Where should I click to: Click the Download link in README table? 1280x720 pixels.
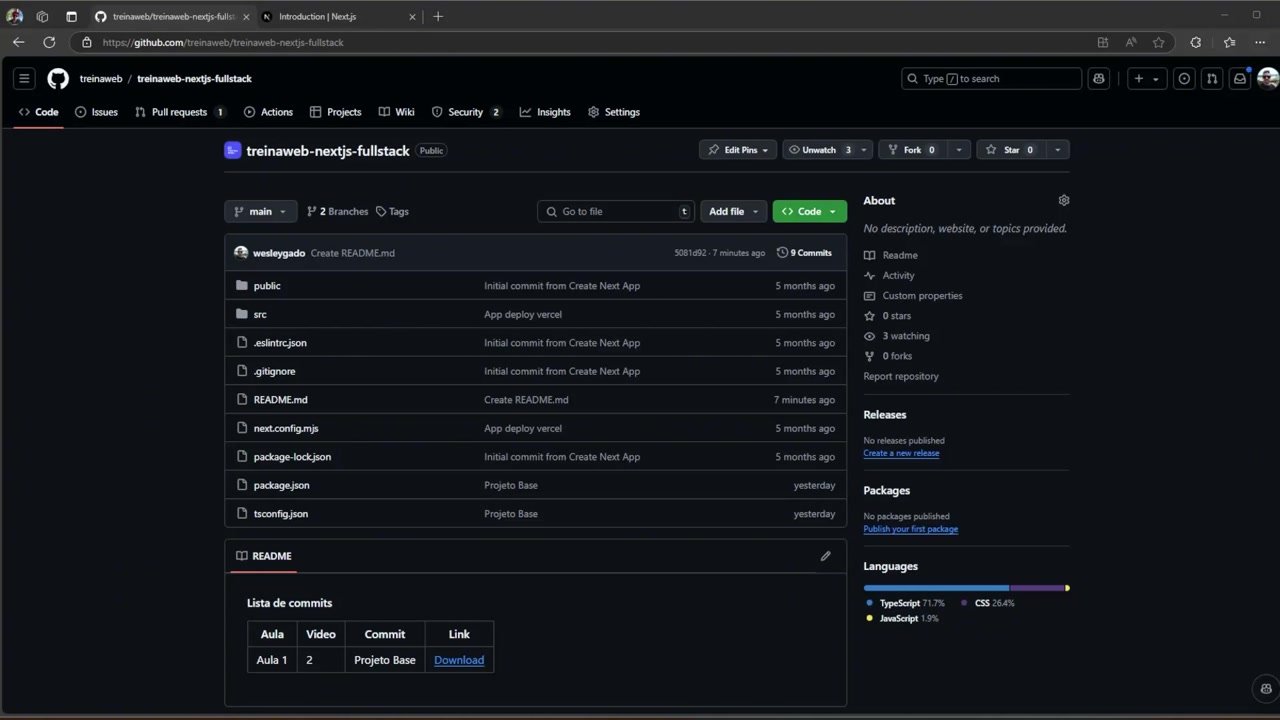tap(459, 660)
